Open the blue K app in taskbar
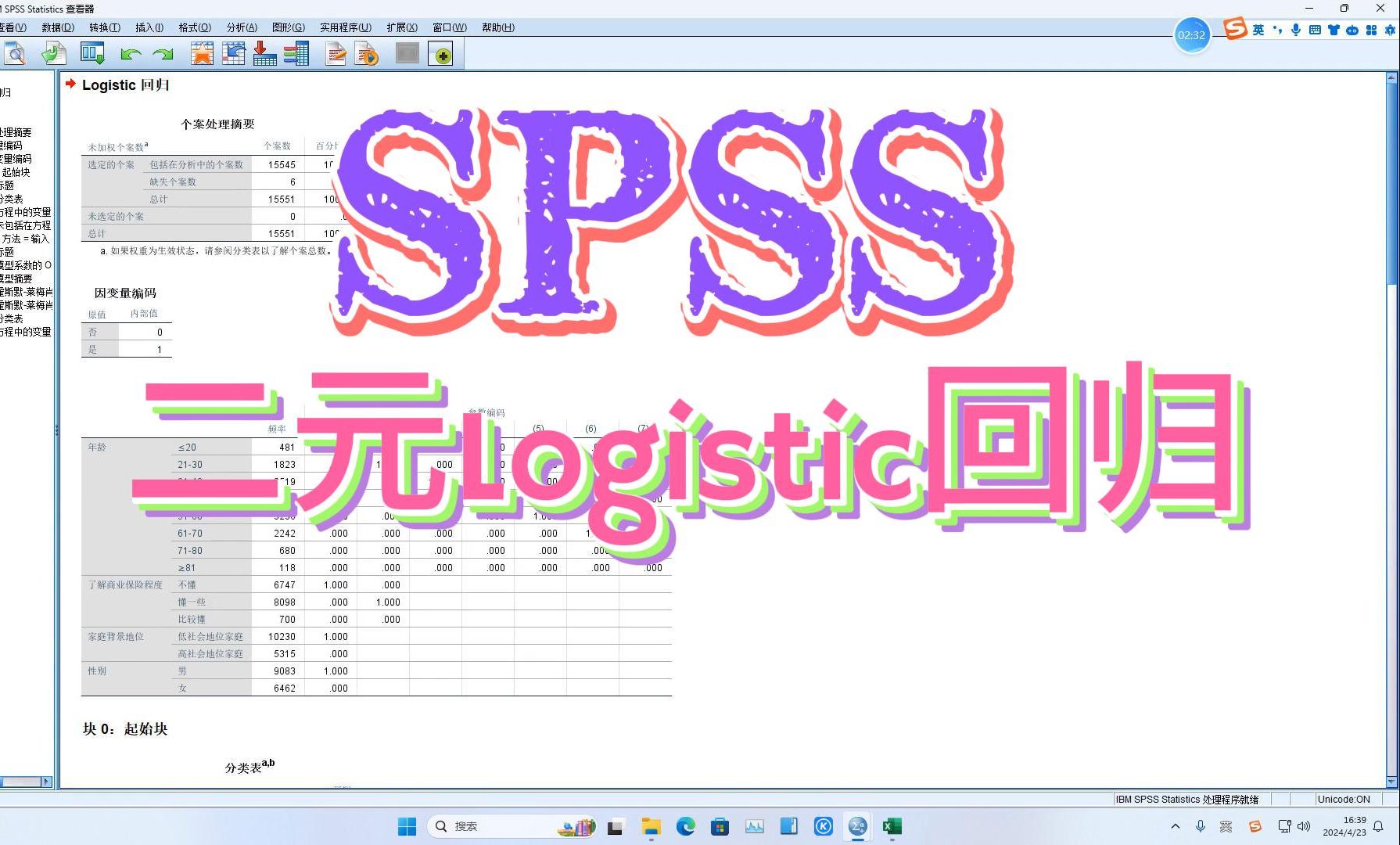Image resolution: width=1400 pixels, height=845 pixels. 824,826
